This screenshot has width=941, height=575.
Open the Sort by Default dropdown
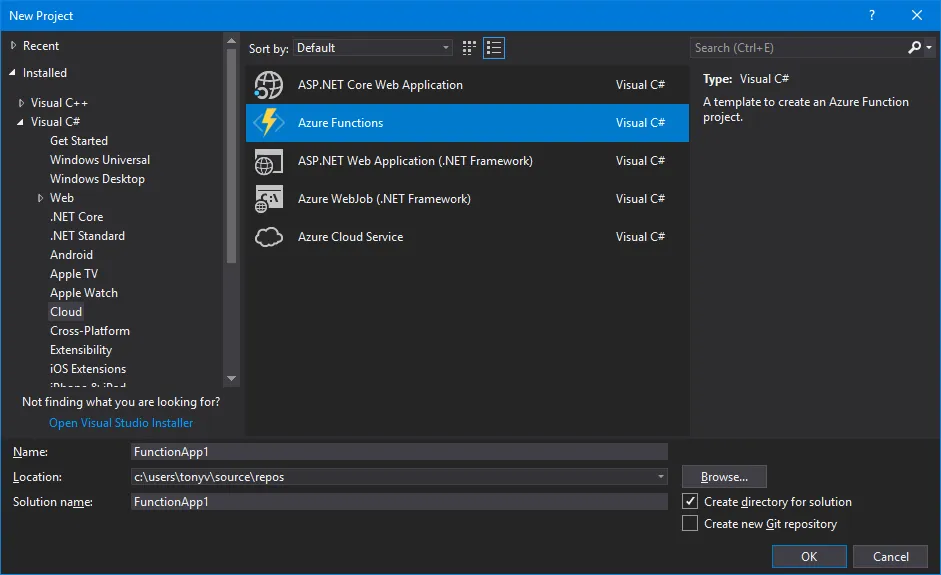click(x=373, y=48)
